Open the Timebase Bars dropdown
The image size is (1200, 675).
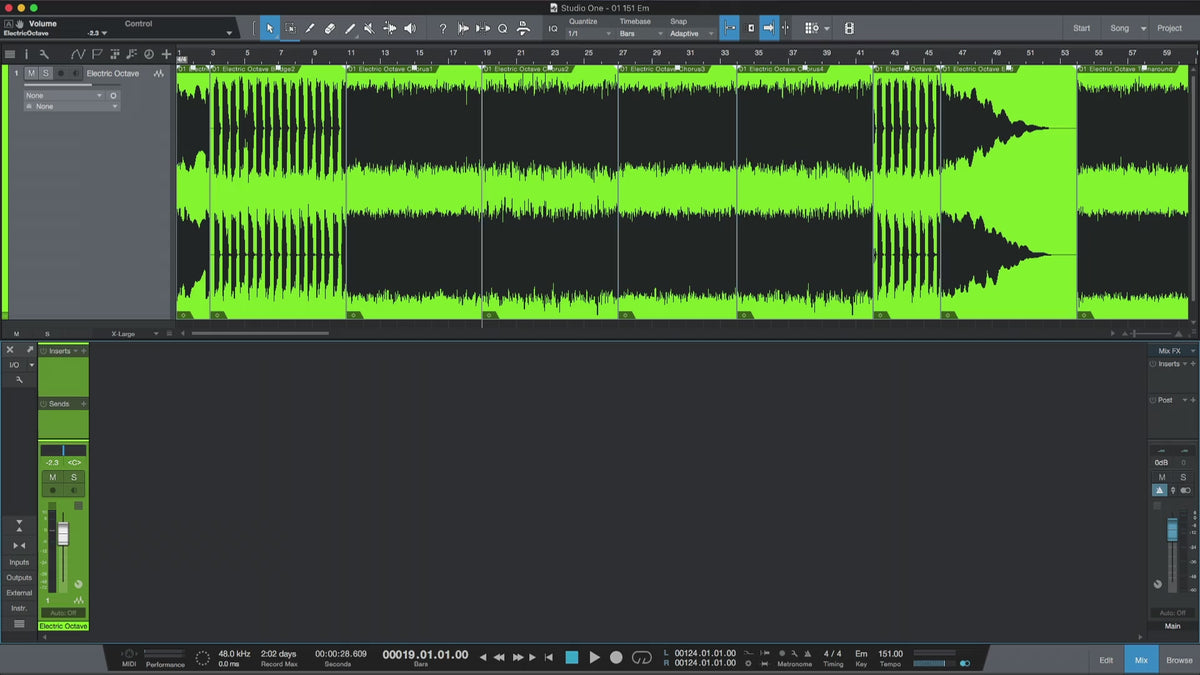[640, 34]
